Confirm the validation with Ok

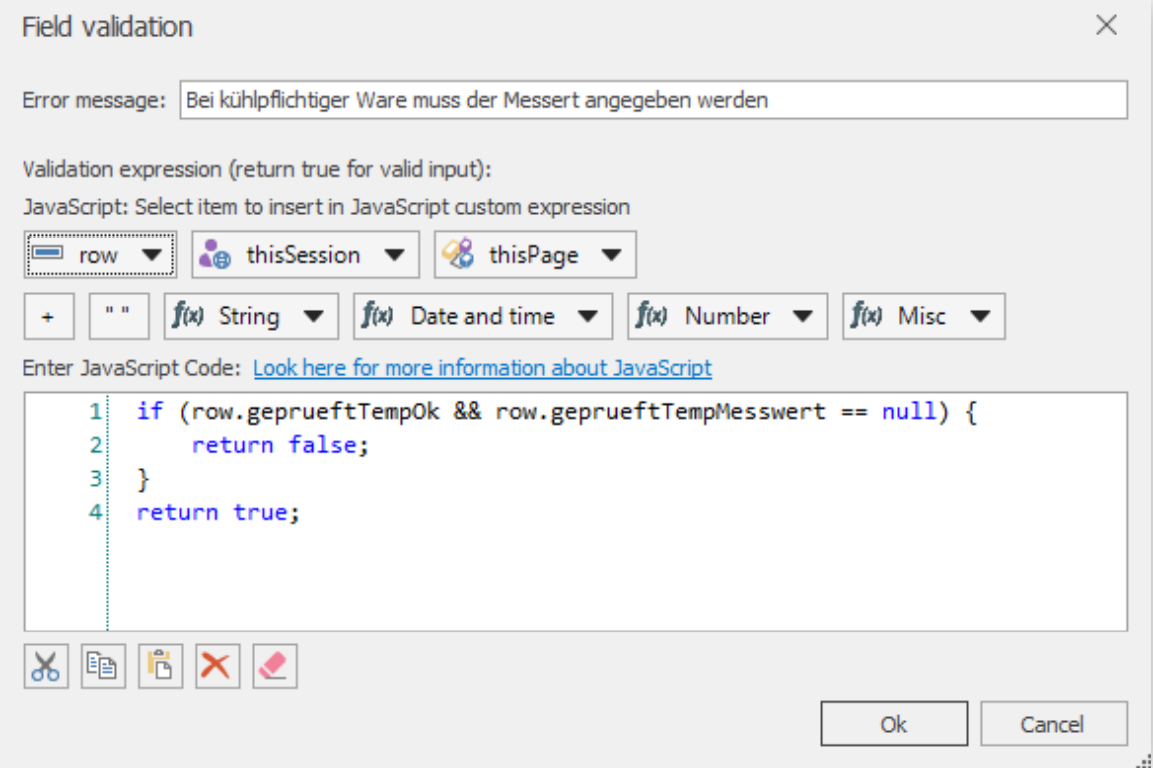(x=893, y=723)
